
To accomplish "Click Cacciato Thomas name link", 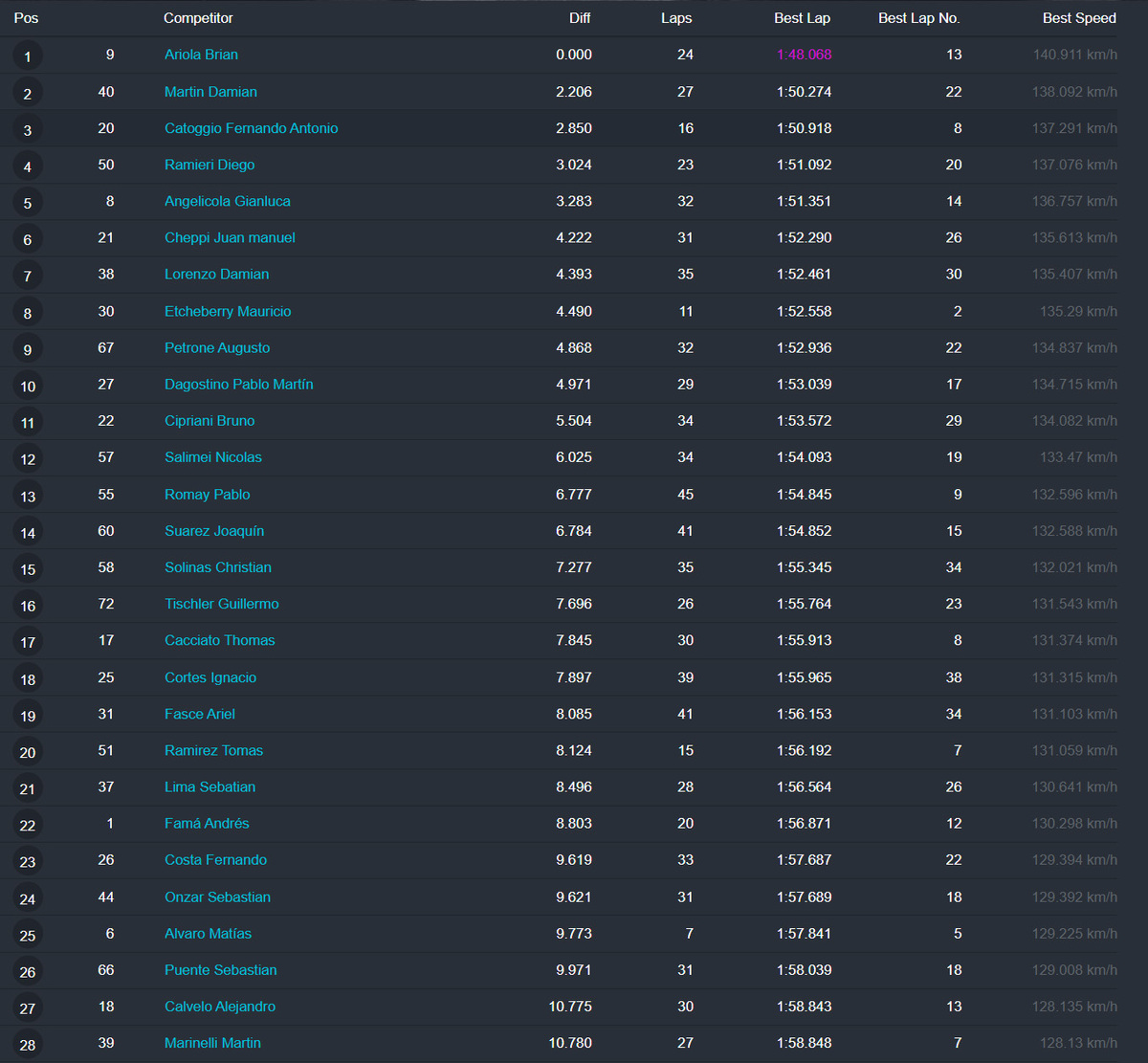I will click(x=220, y=640).
